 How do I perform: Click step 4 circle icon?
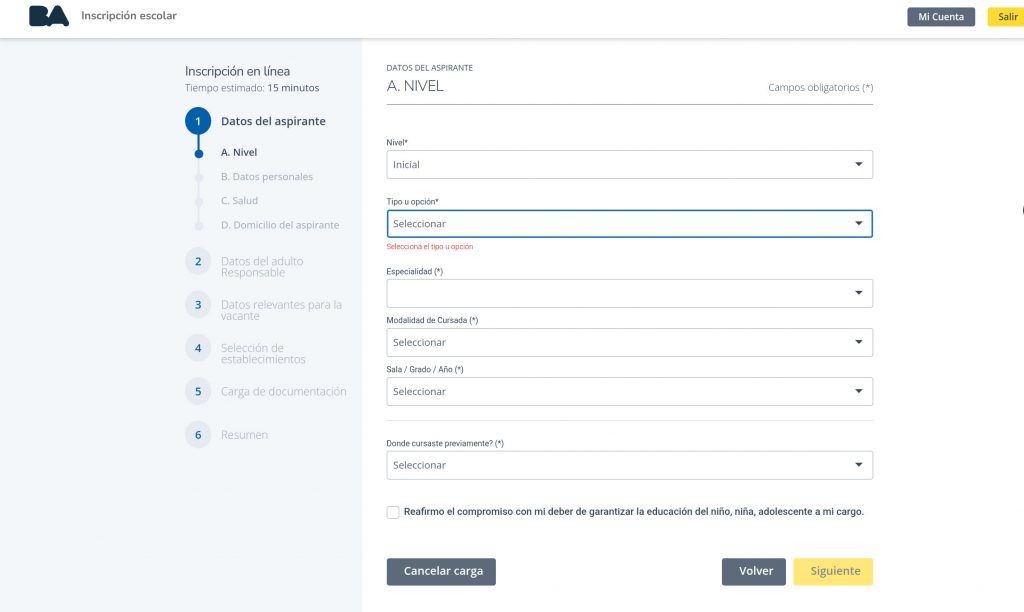coord(198,348)
